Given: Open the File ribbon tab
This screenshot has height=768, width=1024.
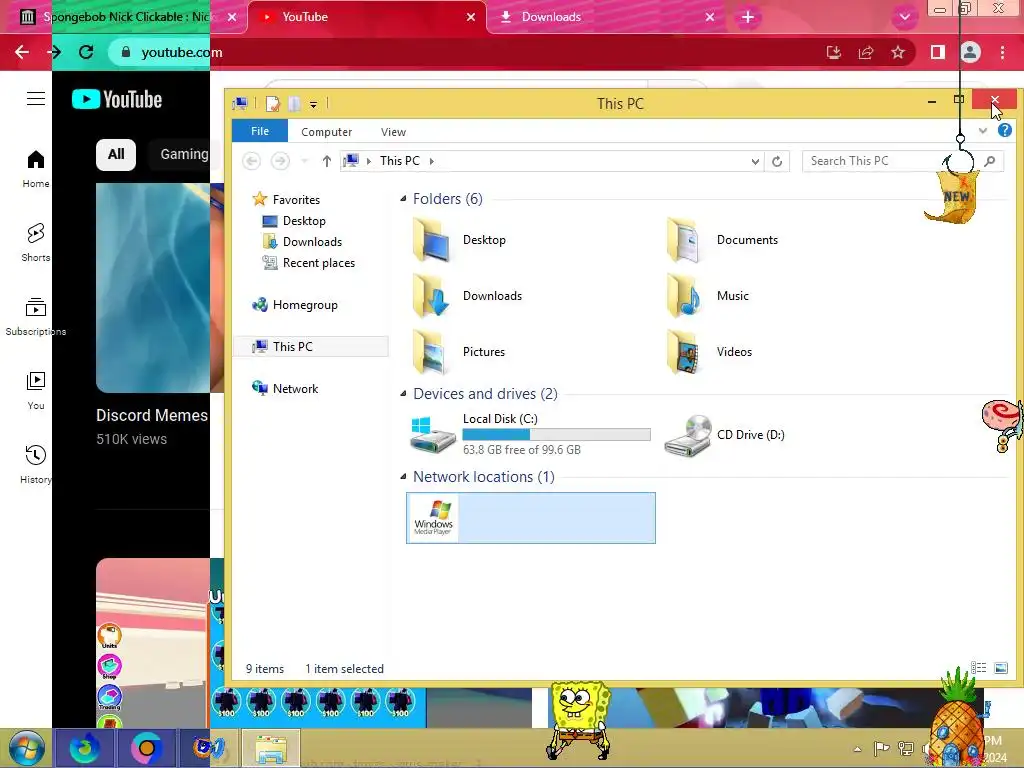Looking at the screenshot, I should coord(260,131).
